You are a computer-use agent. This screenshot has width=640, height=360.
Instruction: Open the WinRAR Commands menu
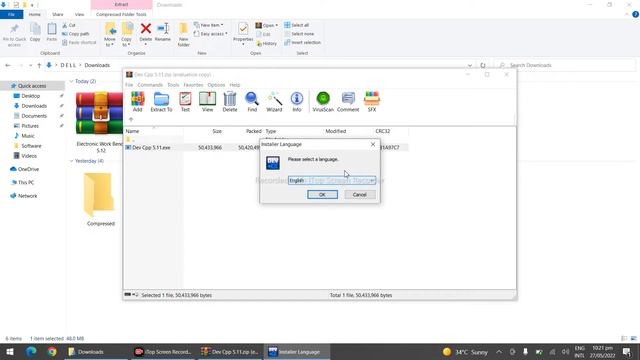pyautogui.click(x=150, y=85)
